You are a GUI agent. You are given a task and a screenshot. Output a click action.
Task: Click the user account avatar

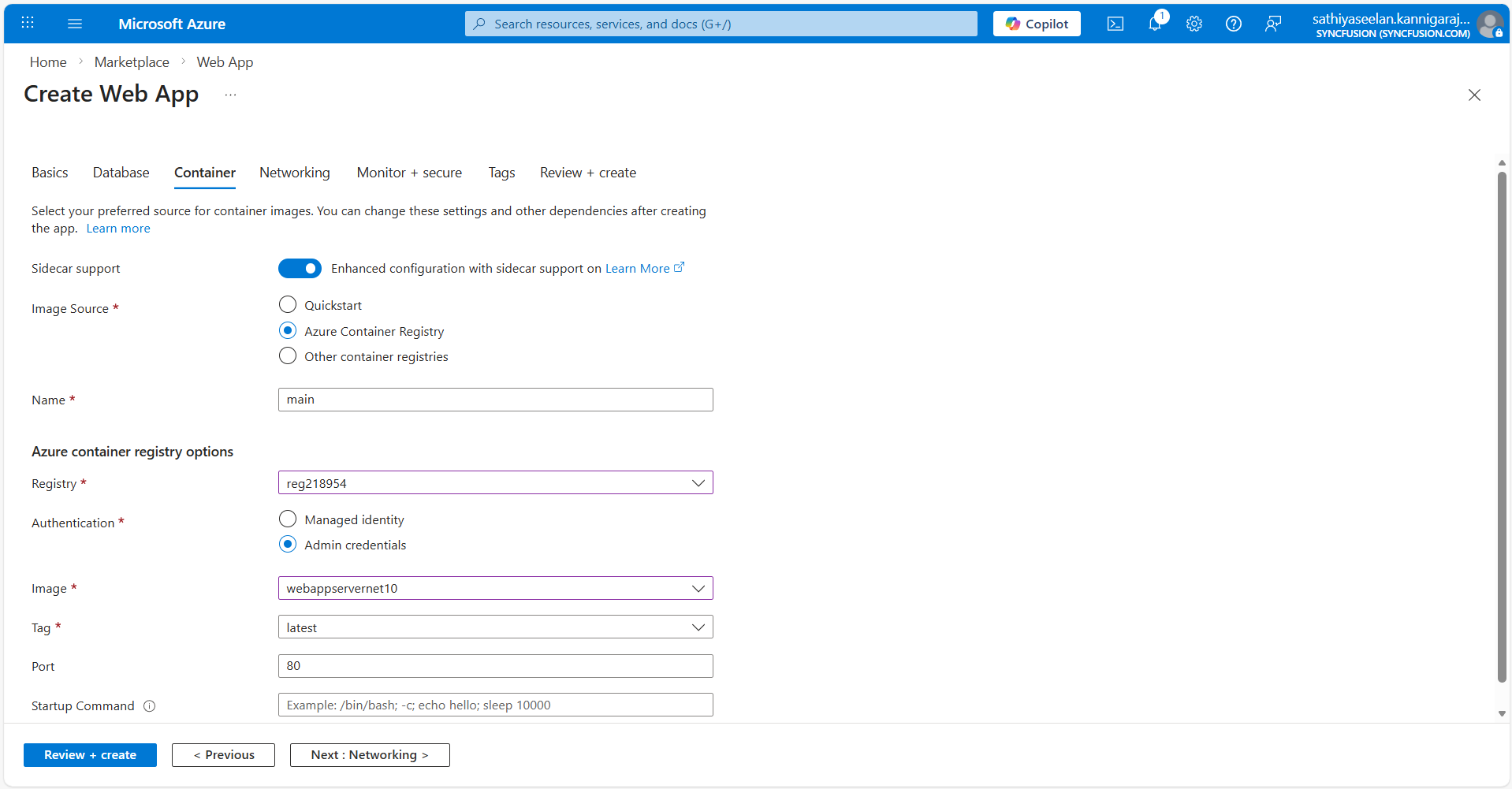(x=1490, y=24)
